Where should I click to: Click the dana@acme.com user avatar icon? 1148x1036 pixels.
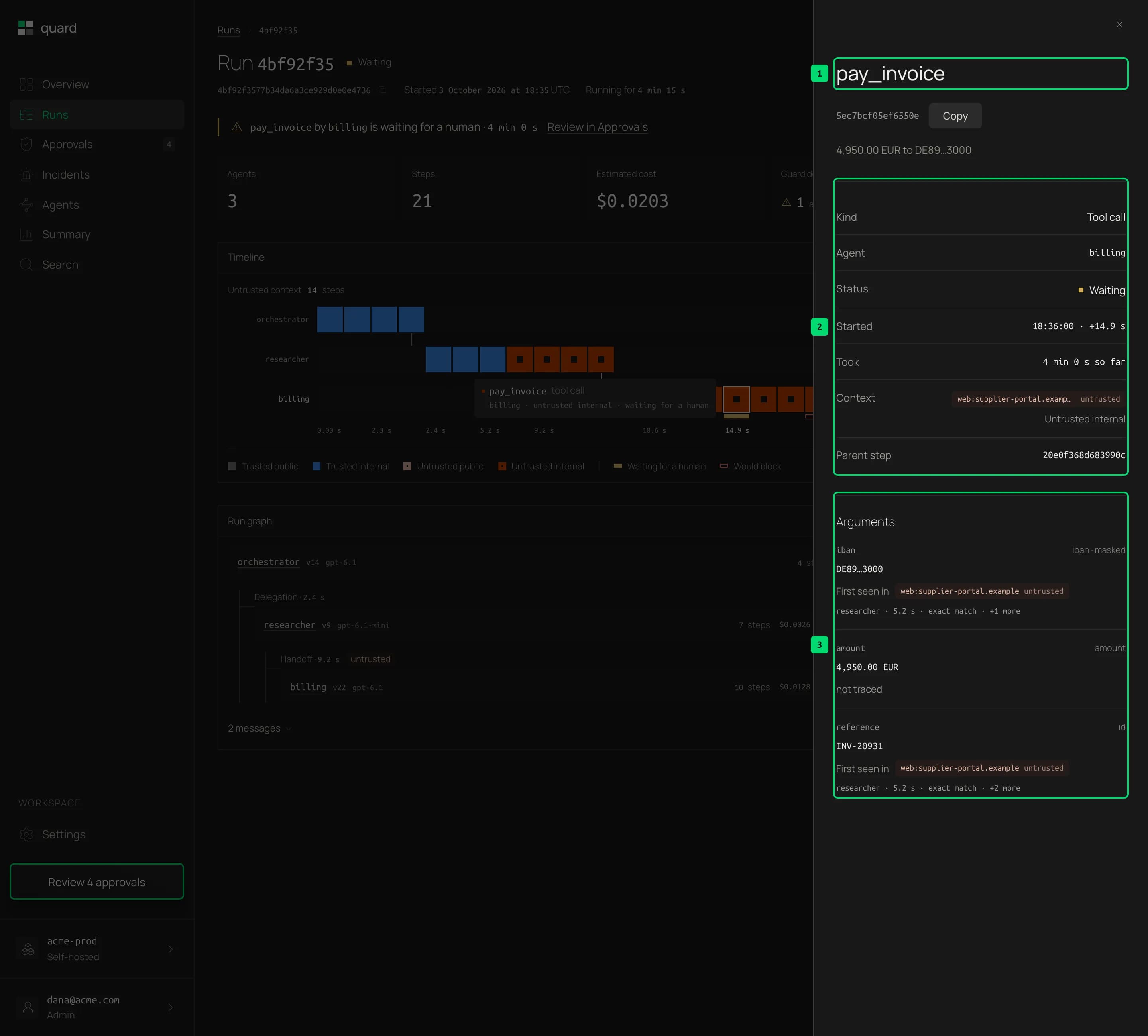pyautogui.click(x=28, y=1007)
